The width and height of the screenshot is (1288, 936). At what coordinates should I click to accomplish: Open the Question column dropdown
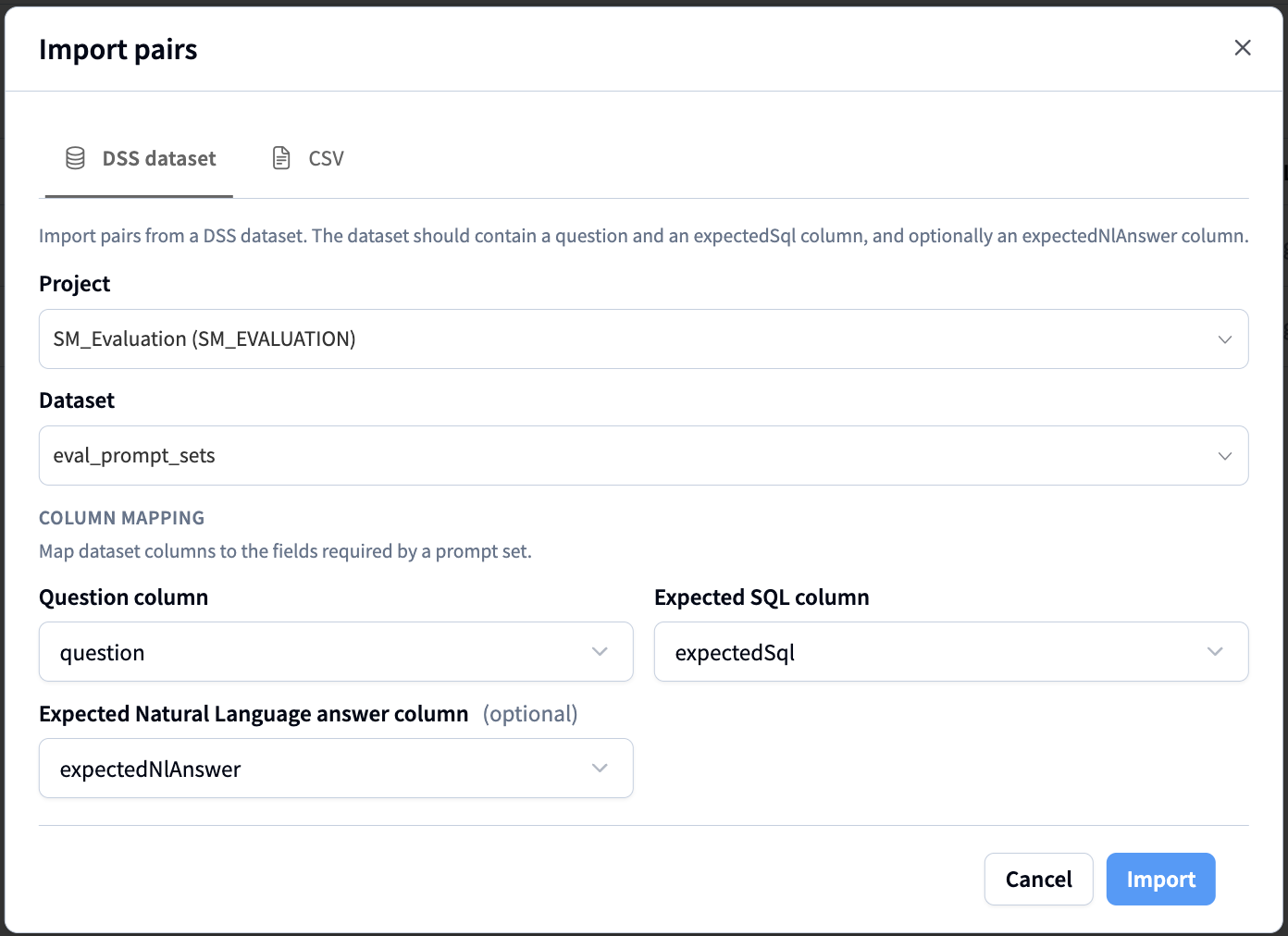coord(336,652)
